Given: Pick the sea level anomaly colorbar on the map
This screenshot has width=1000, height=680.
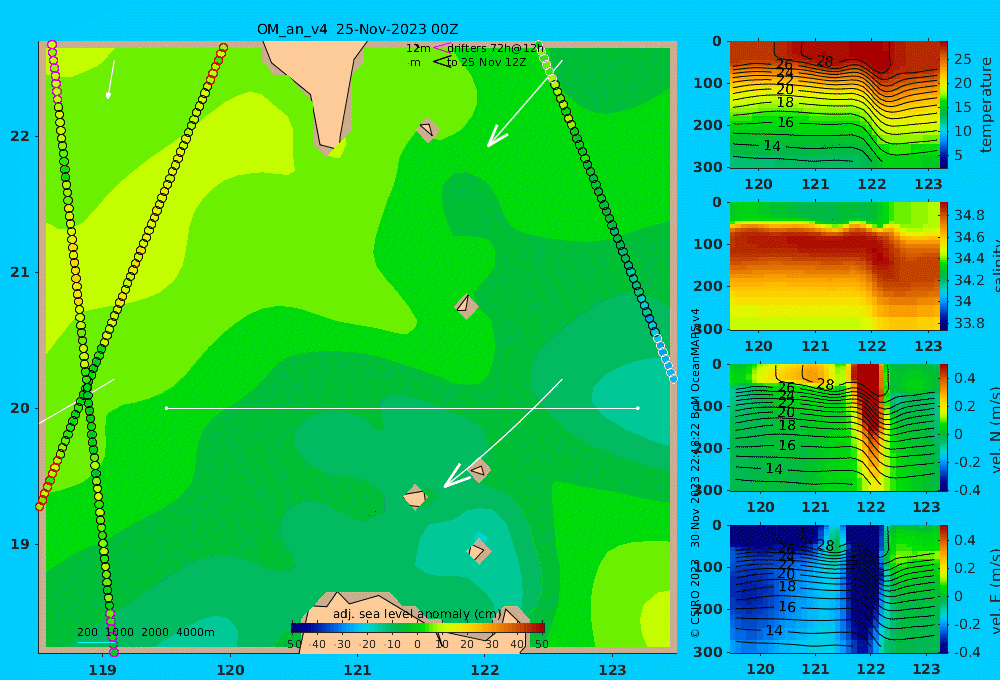Looking at the screenshot, I should (x=418, y=628).
